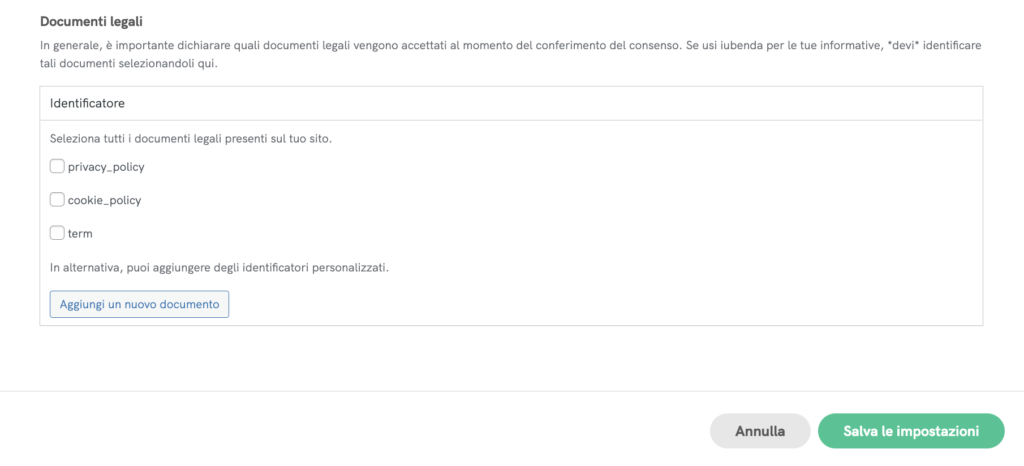Click Aggiungi un nuovo documento button
This screenshot has height=466, width=1024.
(x=139, y=304)
